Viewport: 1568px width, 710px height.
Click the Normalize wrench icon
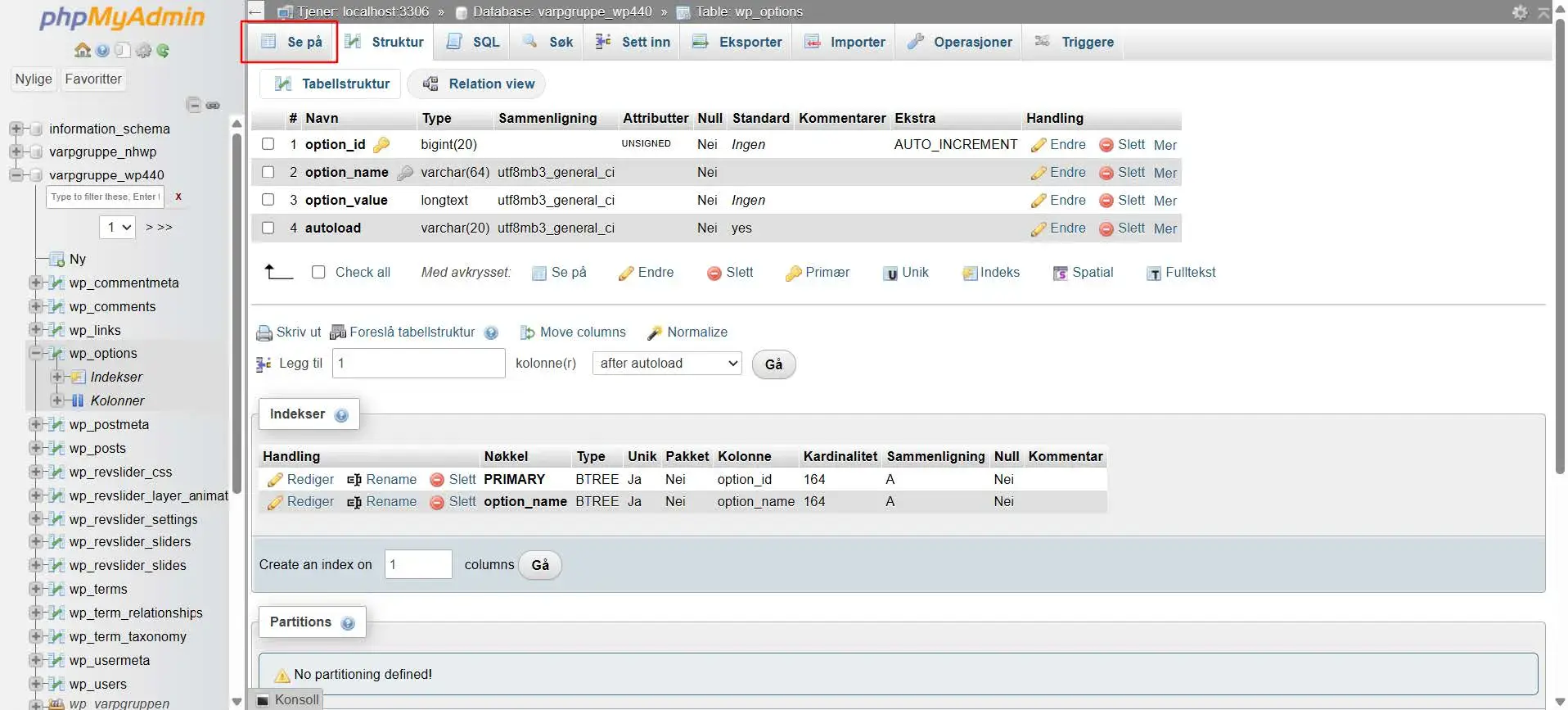point(655,332)
